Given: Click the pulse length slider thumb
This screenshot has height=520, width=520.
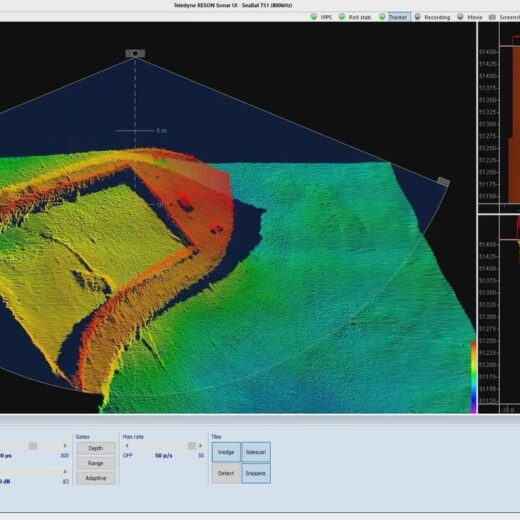Looking at the screenshot, I should click(x=33, y=446).
